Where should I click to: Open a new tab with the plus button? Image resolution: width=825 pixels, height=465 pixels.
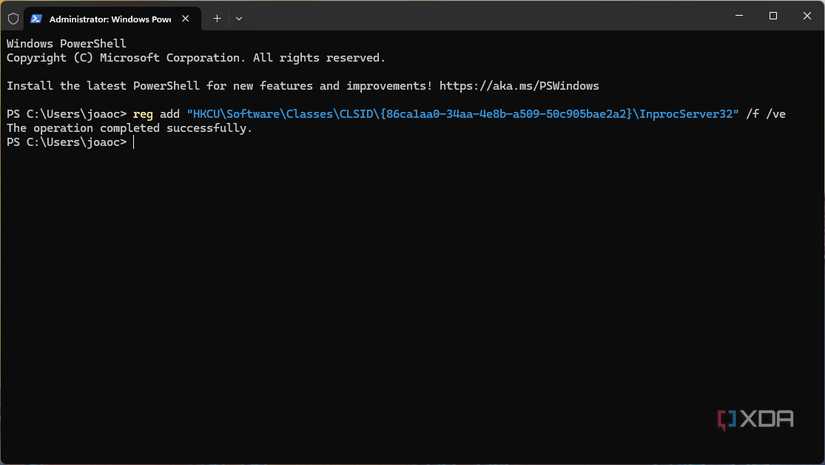point(217,18)
